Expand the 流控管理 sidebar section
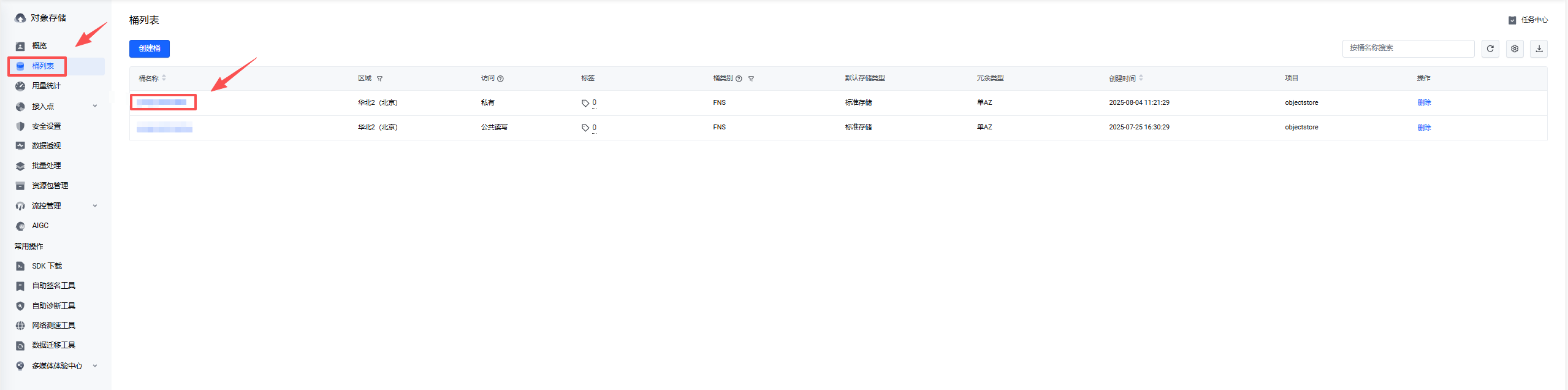This screenshot has height=390, width=1568. [95, 205]
